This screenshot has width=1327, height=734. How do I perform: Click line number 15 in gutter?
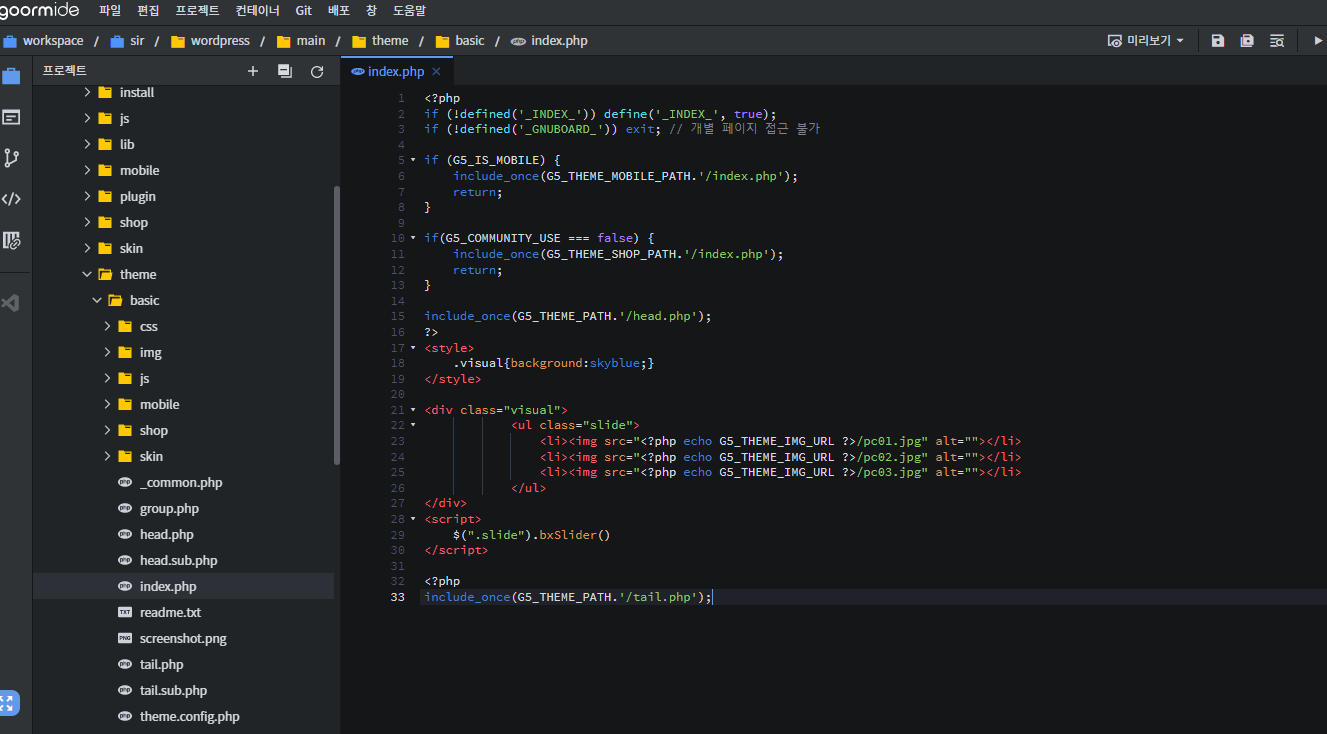(400, 316)
